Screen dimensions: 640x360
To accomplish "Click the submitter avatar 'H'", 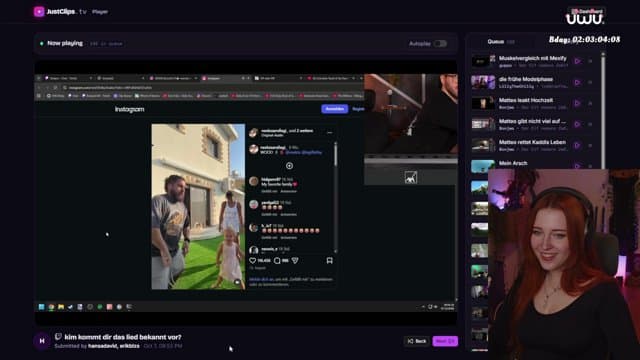I will click(42, 341).
